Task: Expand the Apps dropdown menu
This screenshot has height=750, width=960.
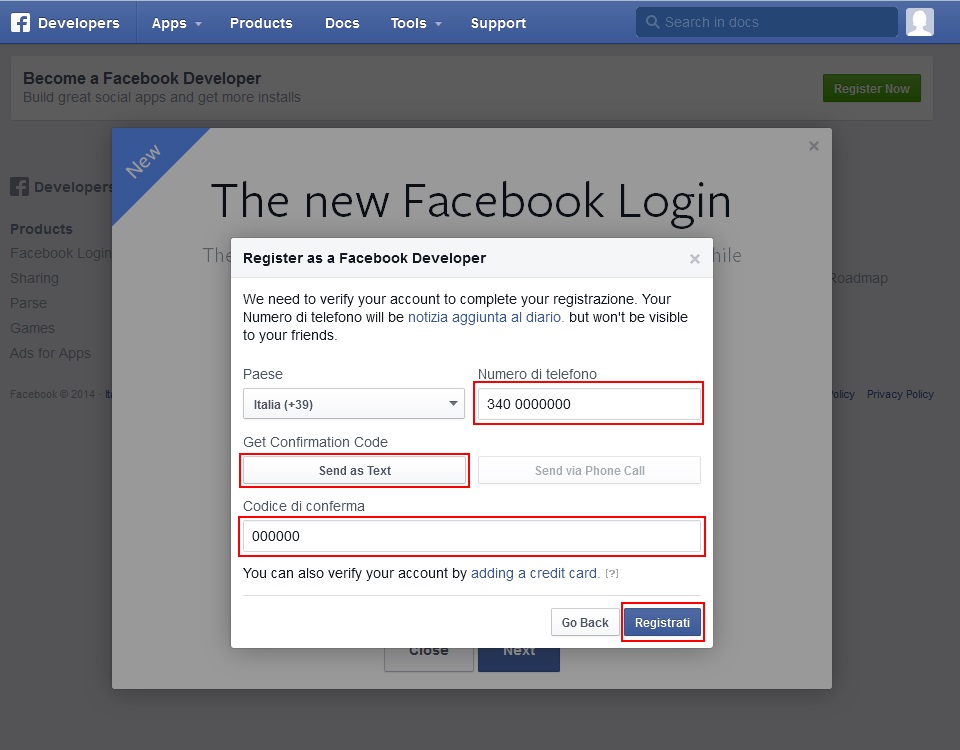Action: 176,23
